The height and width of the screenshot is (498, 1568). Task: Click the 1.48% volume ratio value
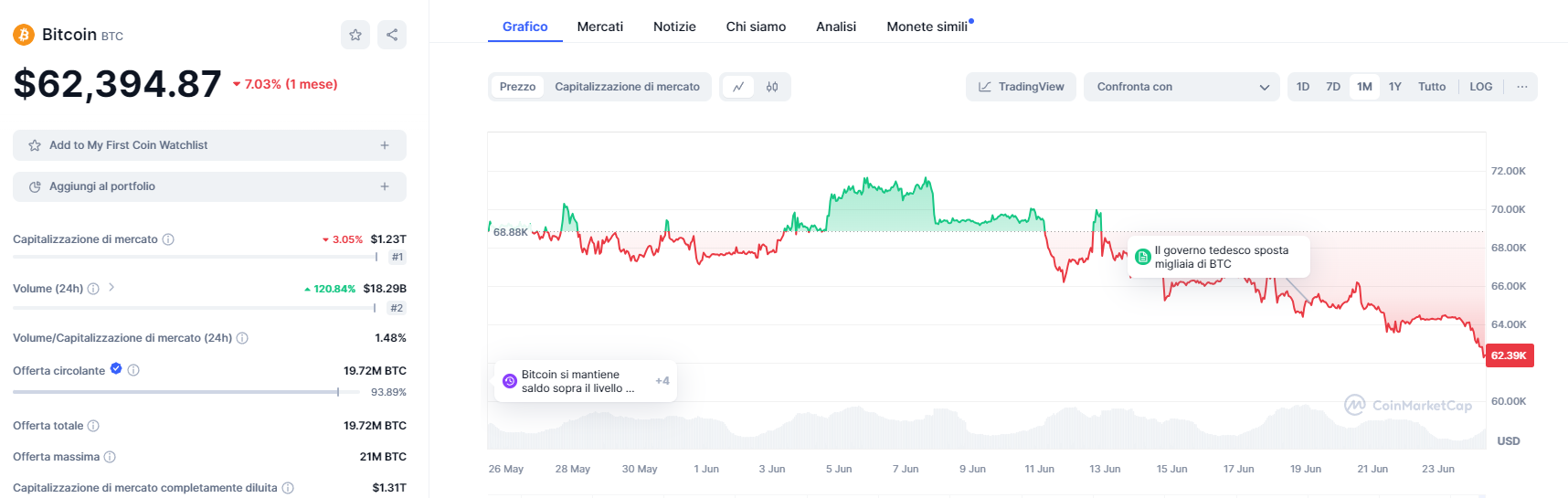click(x=390, y=338)
